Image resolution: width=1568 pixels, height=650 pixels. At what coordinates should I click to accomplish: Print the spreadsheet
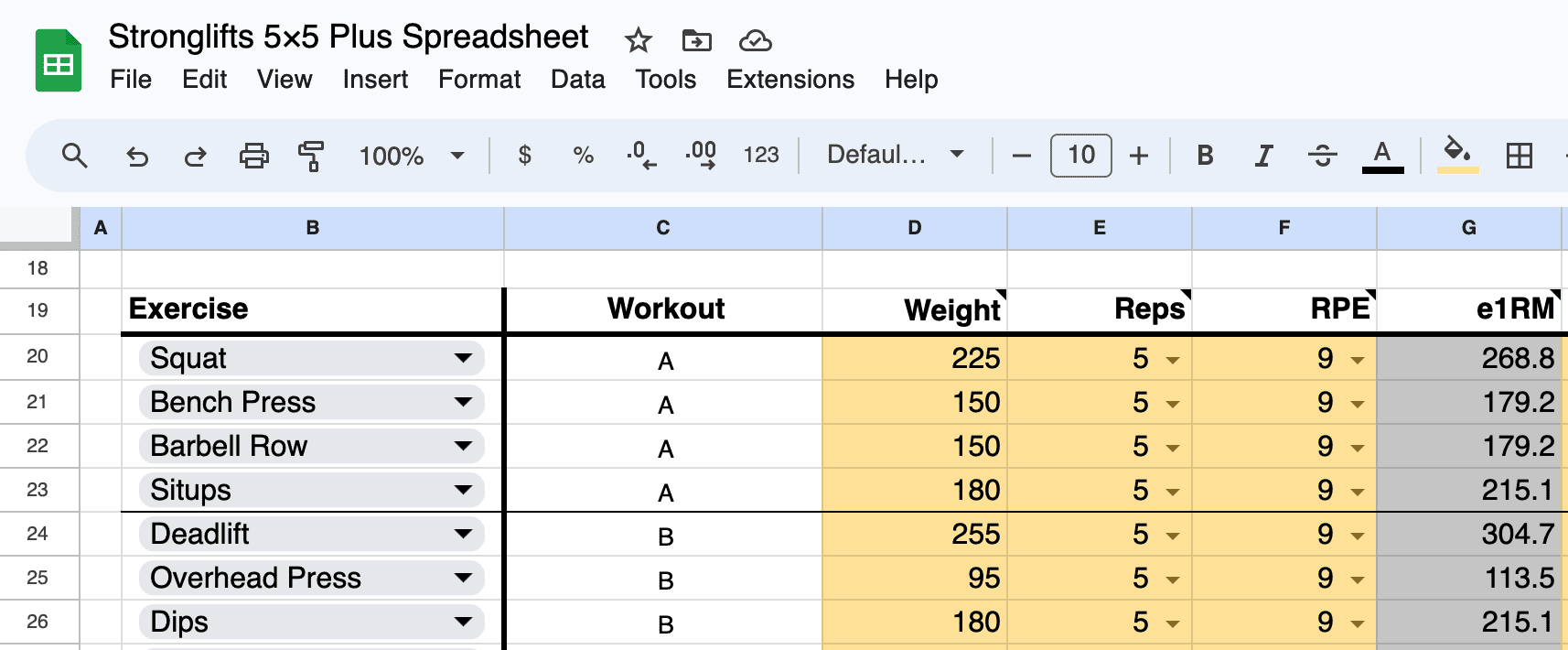(x=254, y=156)
